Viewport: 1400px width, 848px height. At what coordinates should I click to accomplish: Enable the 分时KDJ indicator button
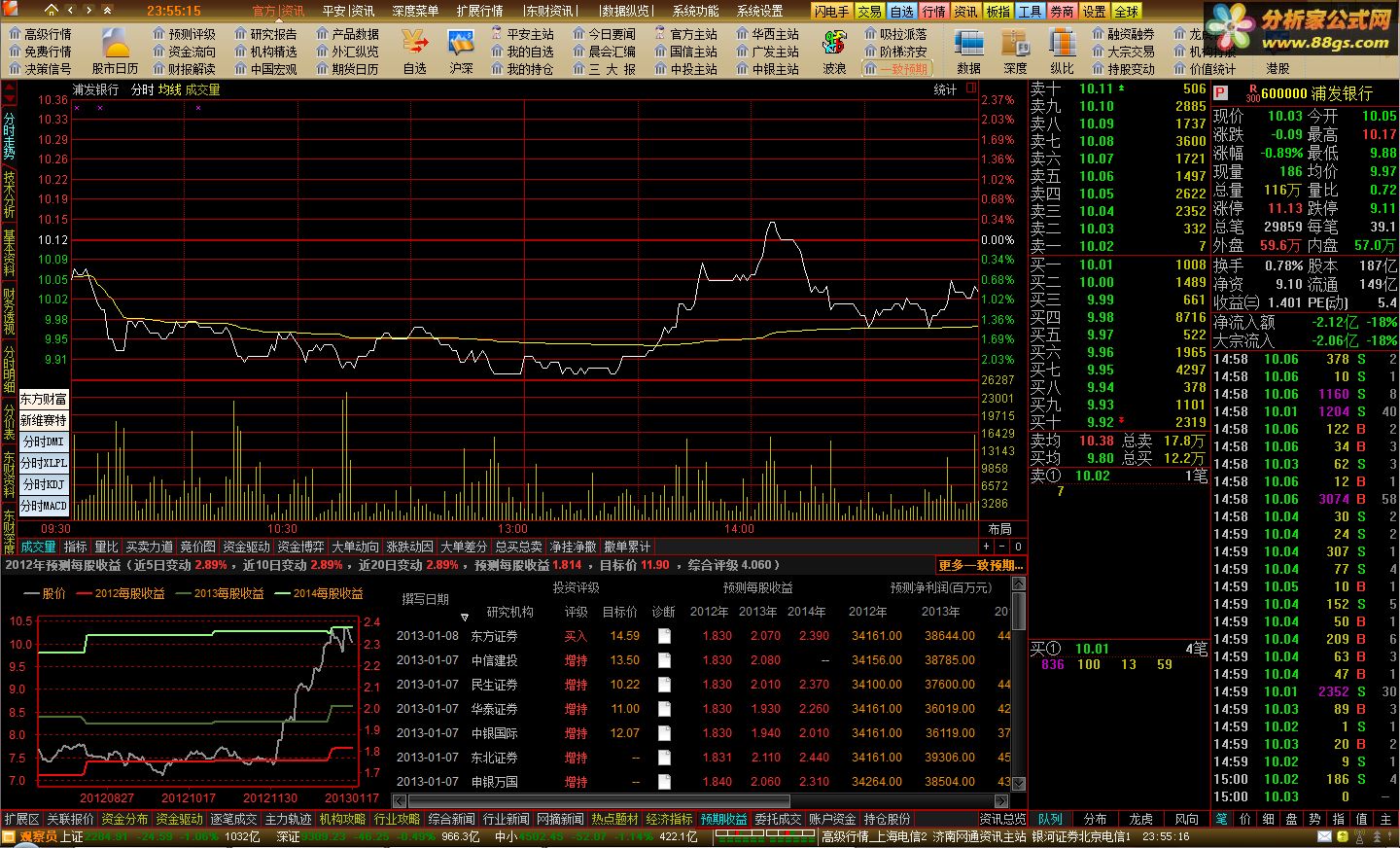click(x=44, y=484)
